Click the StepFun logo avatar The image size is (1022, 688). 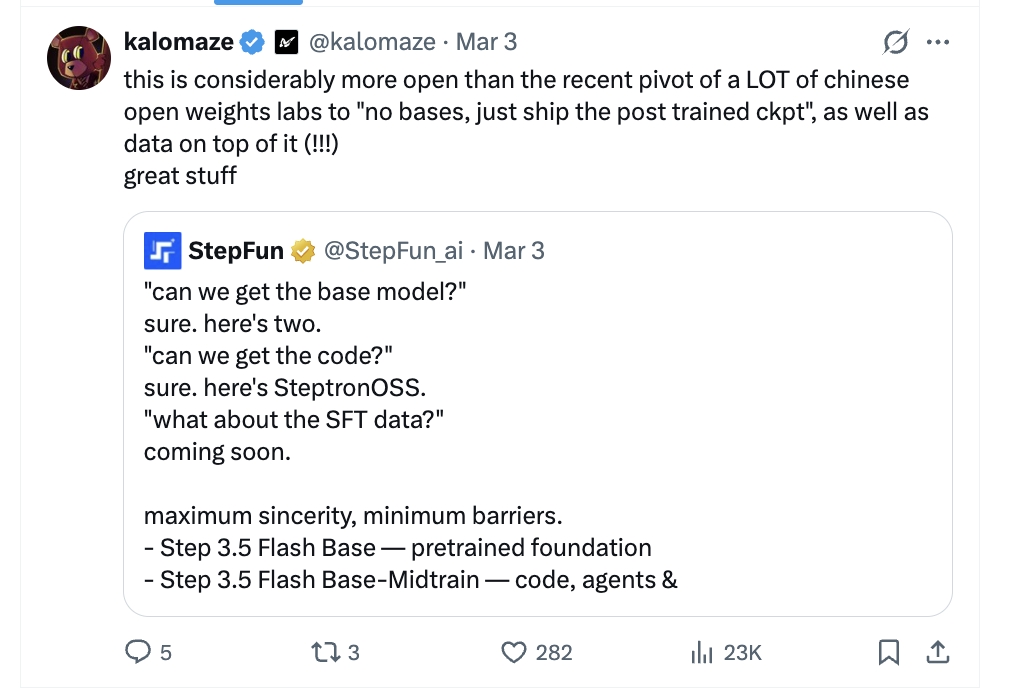click(162, 250)
